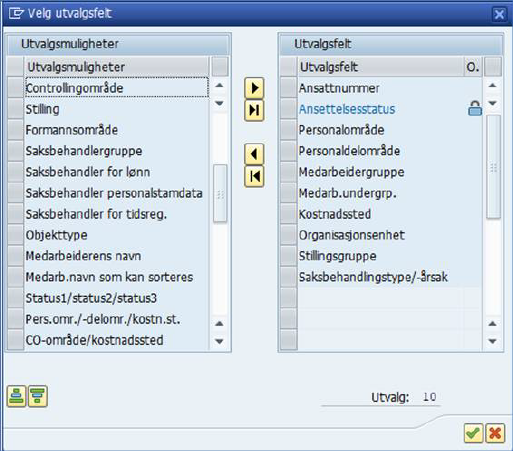Select row marker for Saksbehandlergruppe
Image resolution: width=513 pixels, height=451 pixels.
[15, 151]
